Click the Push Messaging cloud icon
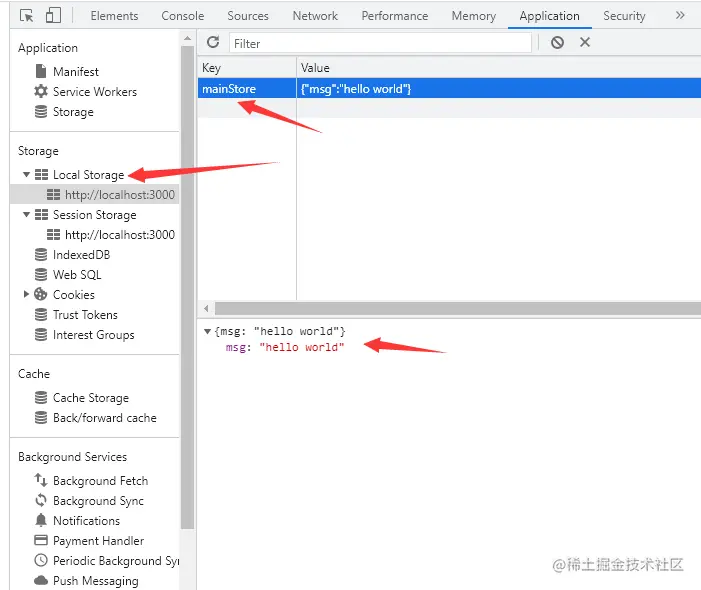 pos(41,580)
